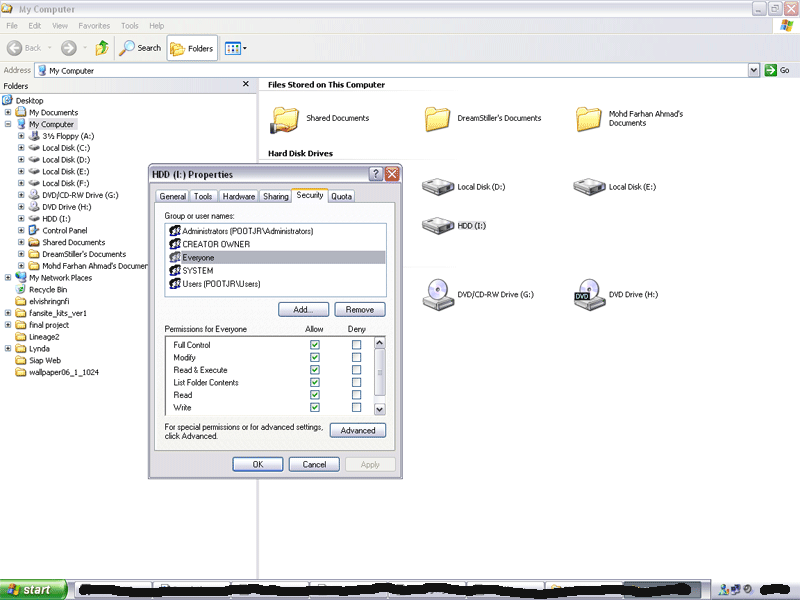Viewport: 800px width, 600px height.
Task: Select DVD/CD-RW Drive (G:) icon in main pane
Action: coord(438,294)
